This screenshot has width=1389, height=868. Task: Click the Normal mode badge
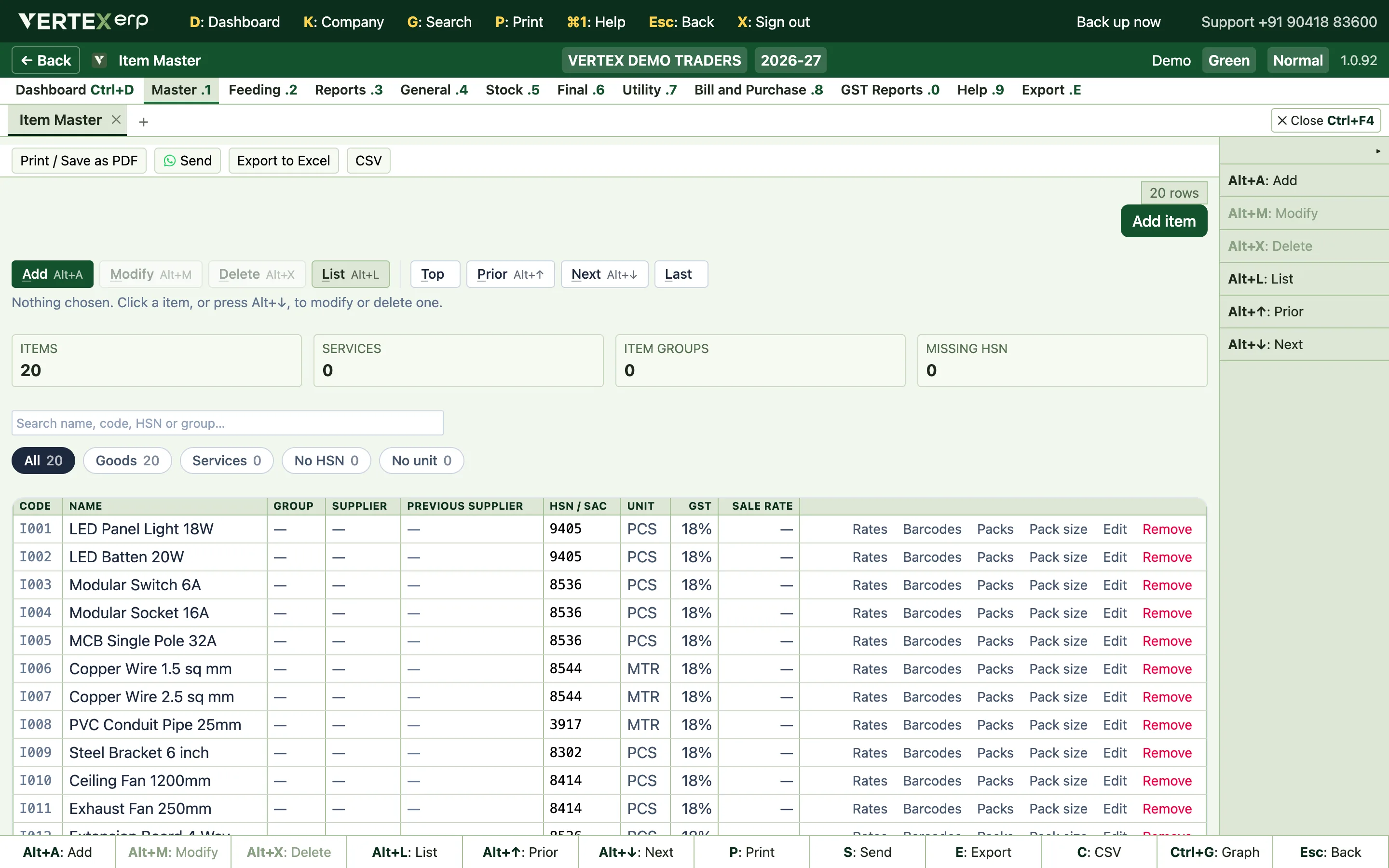tap(1298, 60)
